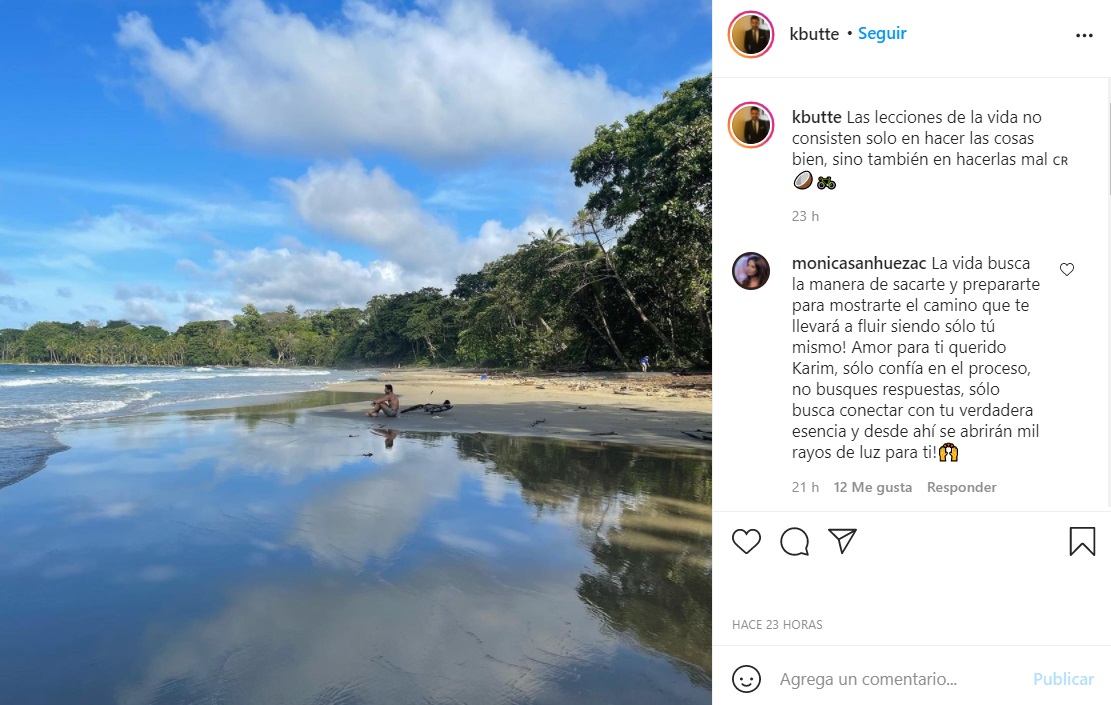Open post options via the three-dot icon
Screen dimensions: 1111x705
tap(1084, 33)
